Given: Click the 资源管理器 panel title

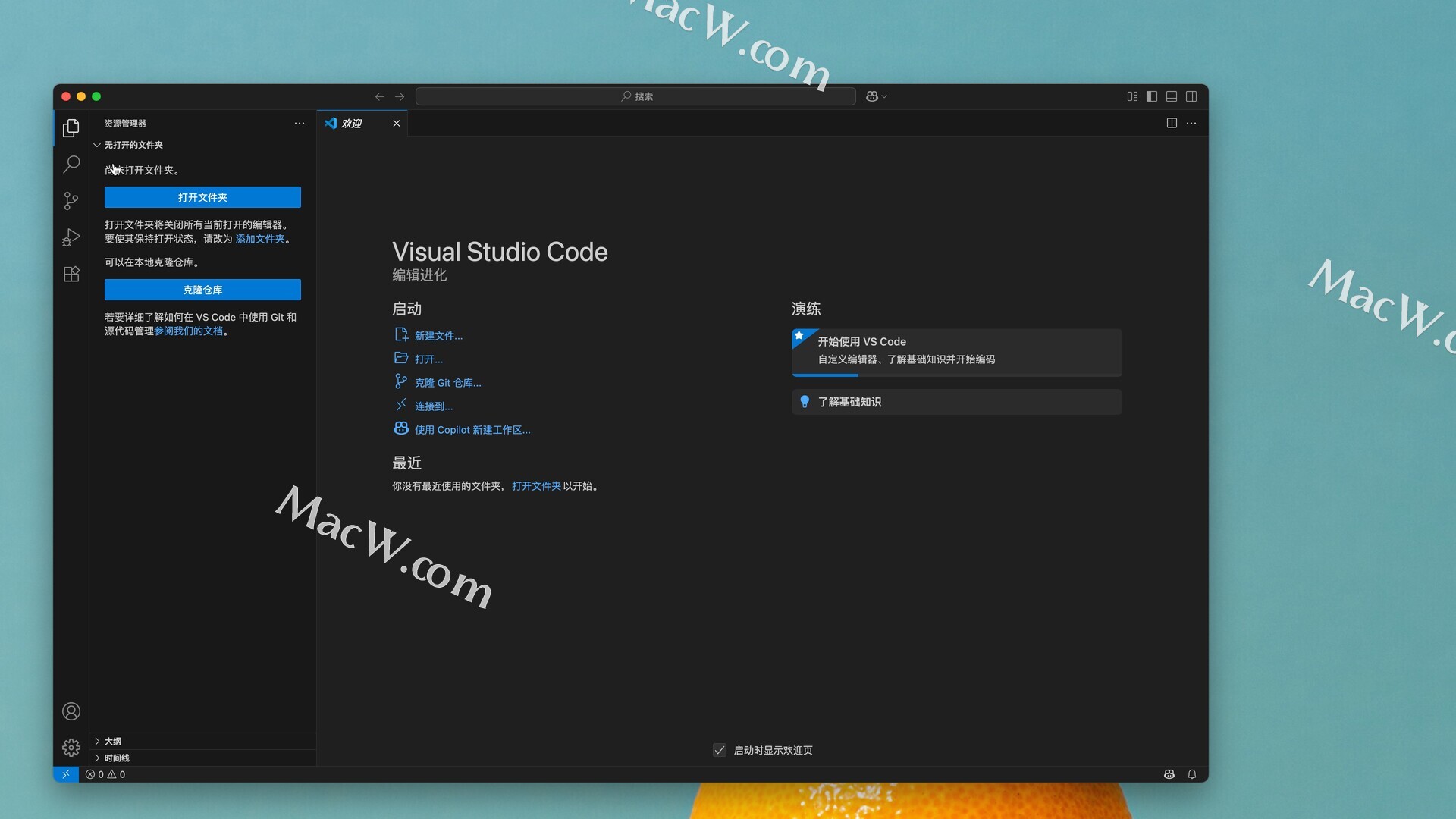Looking at the screenshot, I should pyautogui.click(x=125, y=123).
